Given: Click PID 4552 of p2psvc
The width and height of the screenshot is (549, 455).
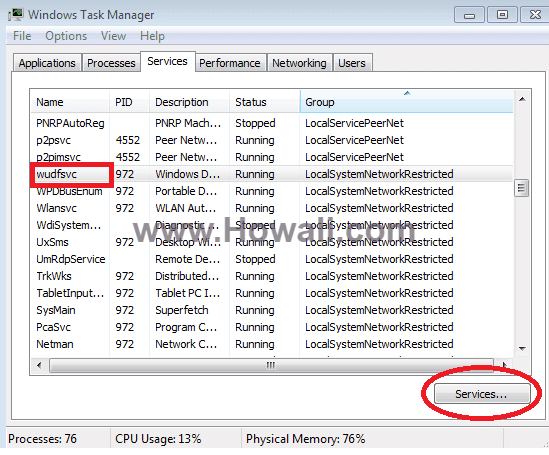Looking at the screenshot, I should 128,140.
